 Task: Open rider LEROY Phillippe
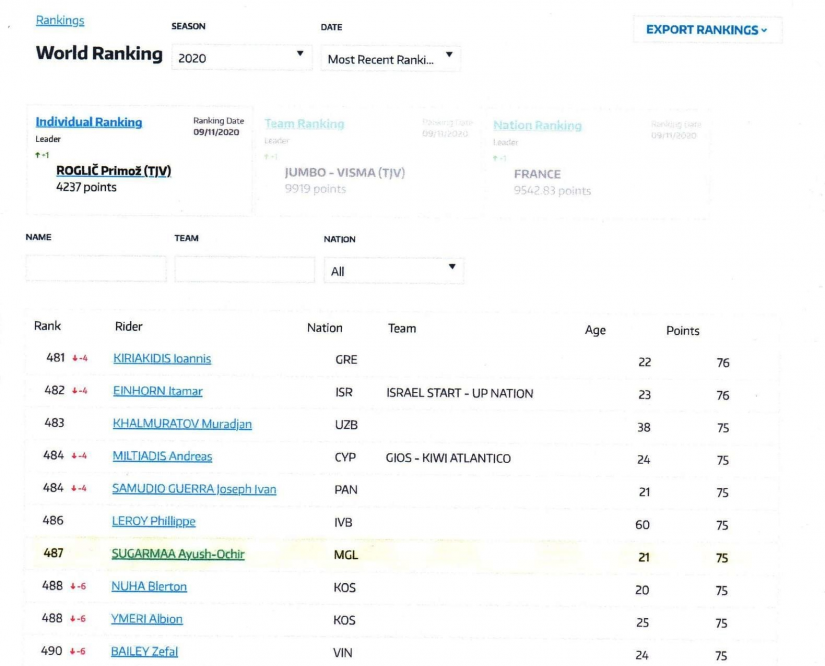point(154,521)
